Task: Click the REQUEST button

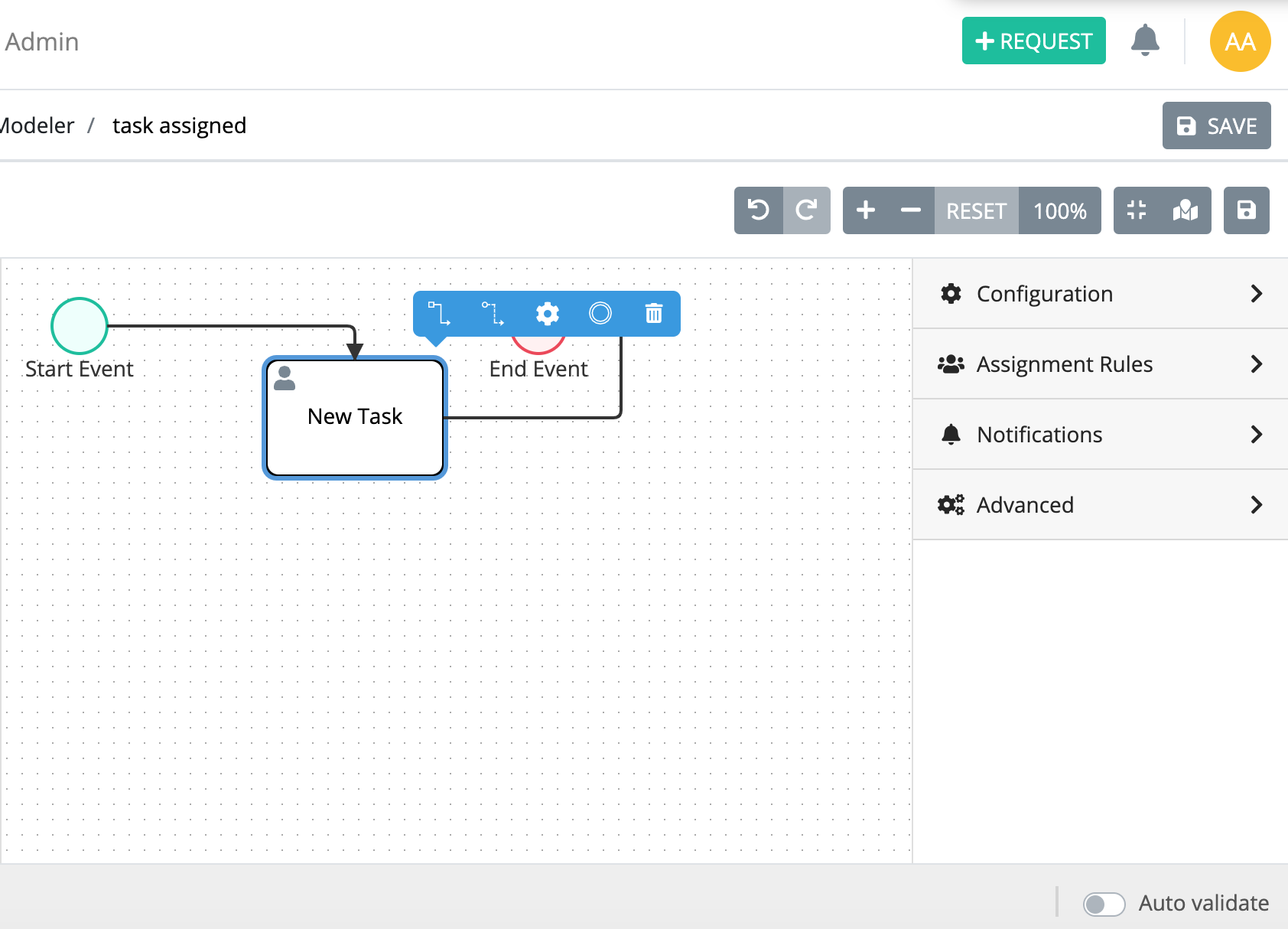Action: (1033, 41)
